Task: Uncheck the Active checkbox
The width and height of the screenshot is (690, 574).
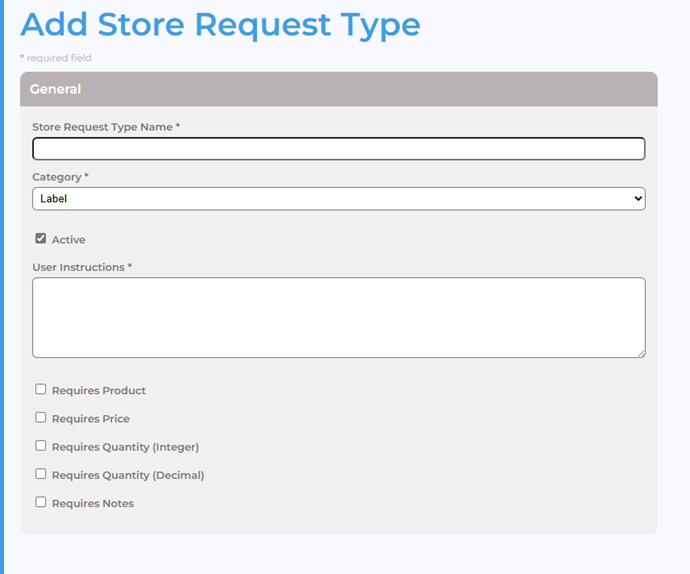Action: click(x=41, y=239)
